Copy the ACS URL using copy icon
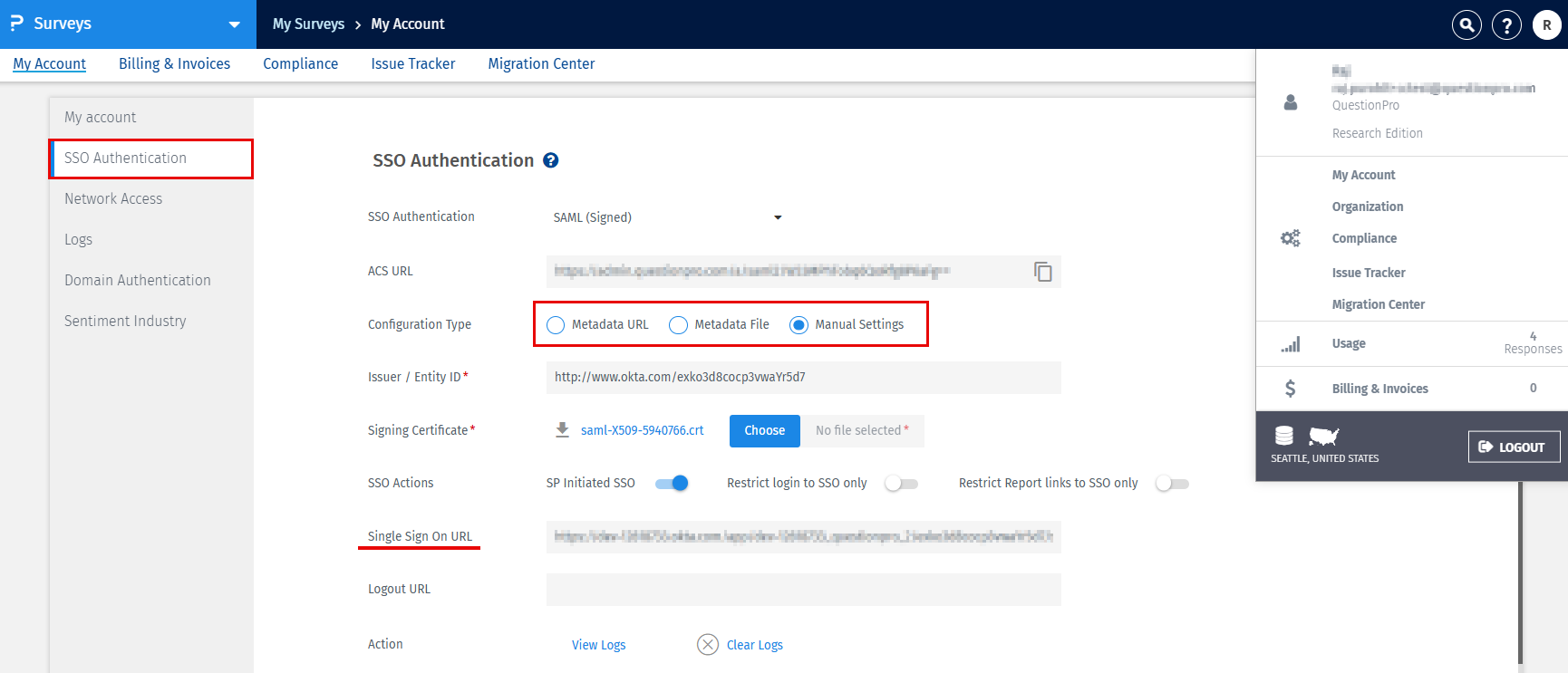The width and height of the screenshot is (1568, 673). 1043,272
